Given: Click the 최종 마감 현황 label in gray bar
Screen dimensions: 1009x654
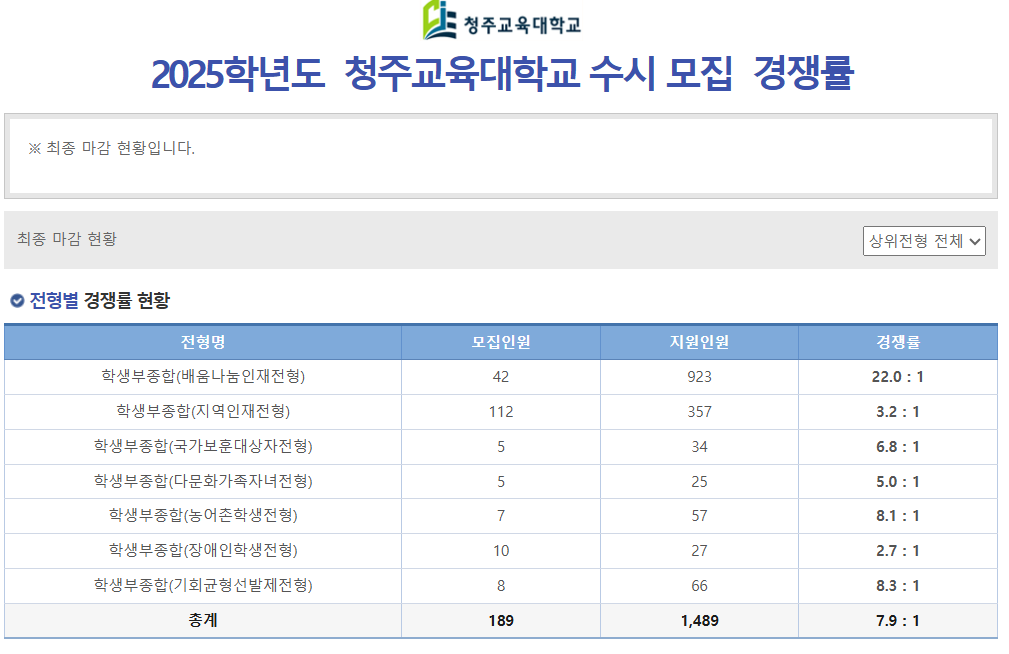Looking at the screenshot, I should tap(67, 239).
